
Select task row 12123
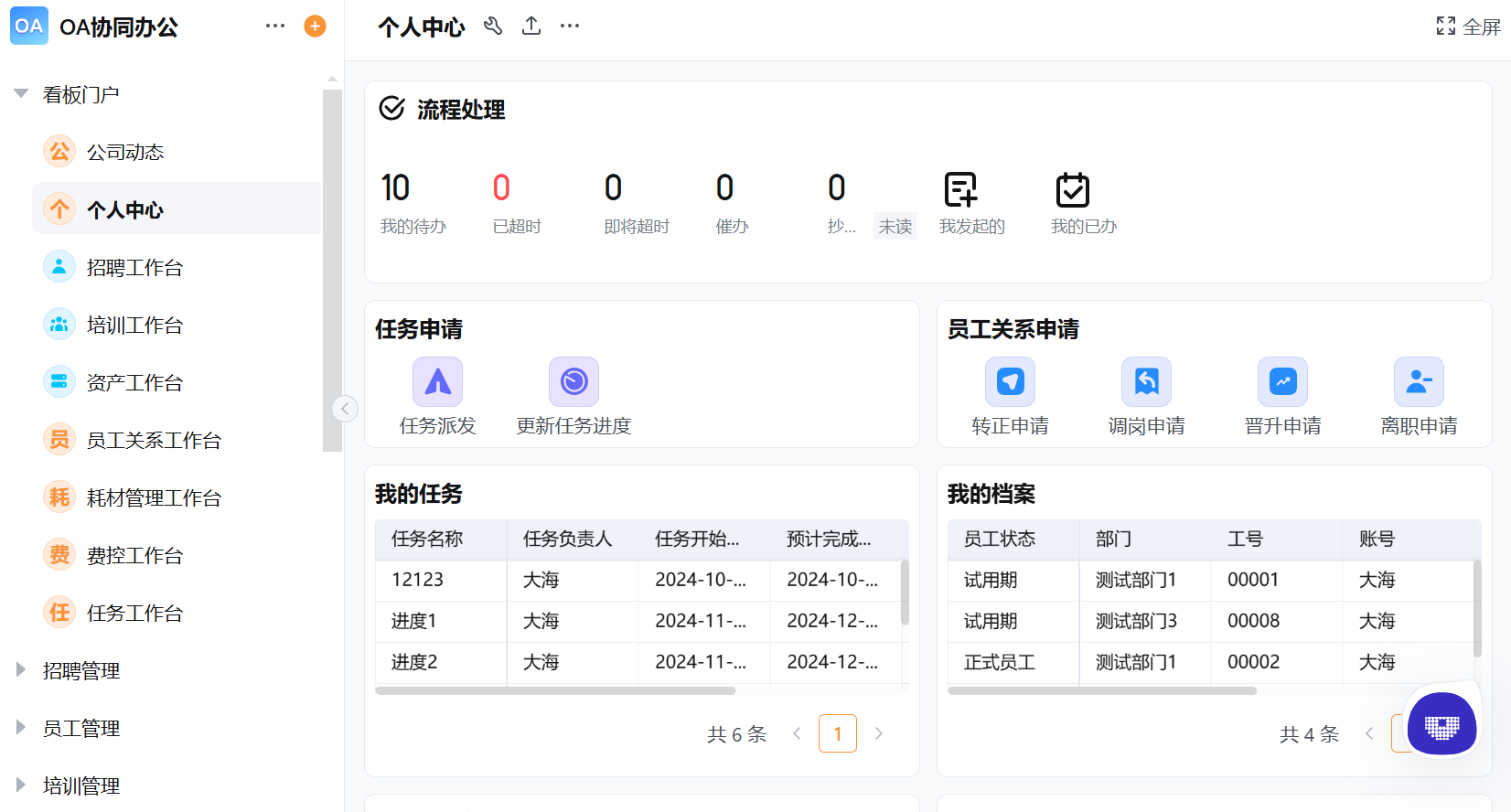tap(638, 580)
